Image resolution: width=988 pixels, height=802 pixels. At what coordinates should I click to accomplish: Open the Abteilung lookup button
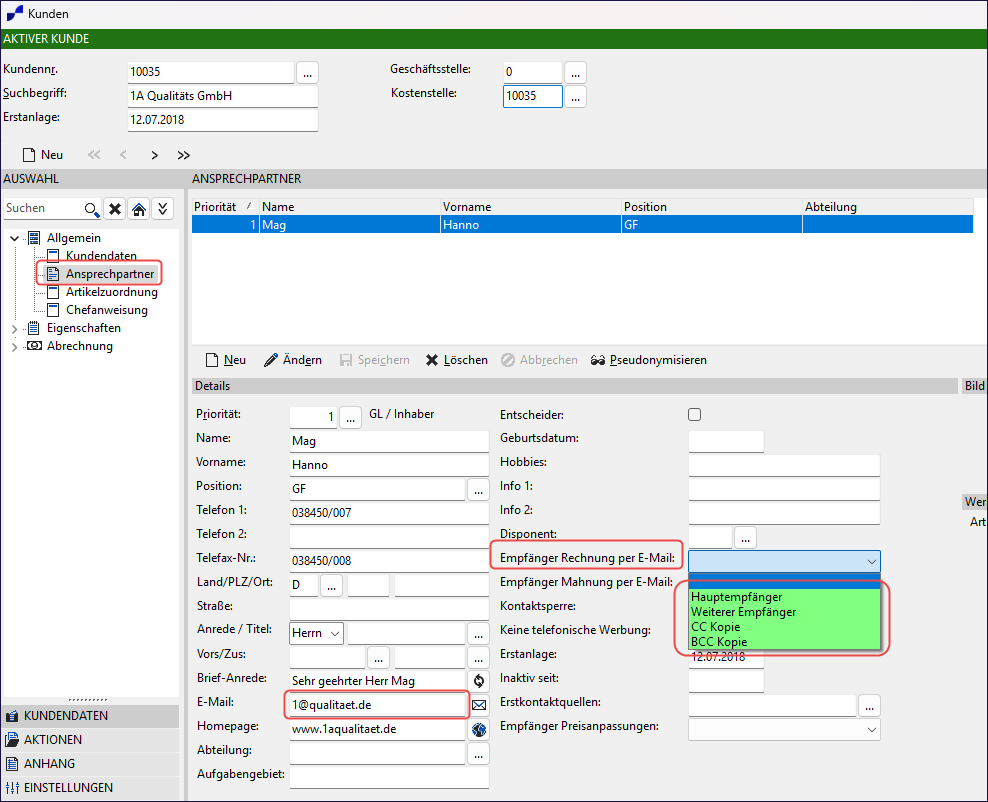tap(478, 753)
